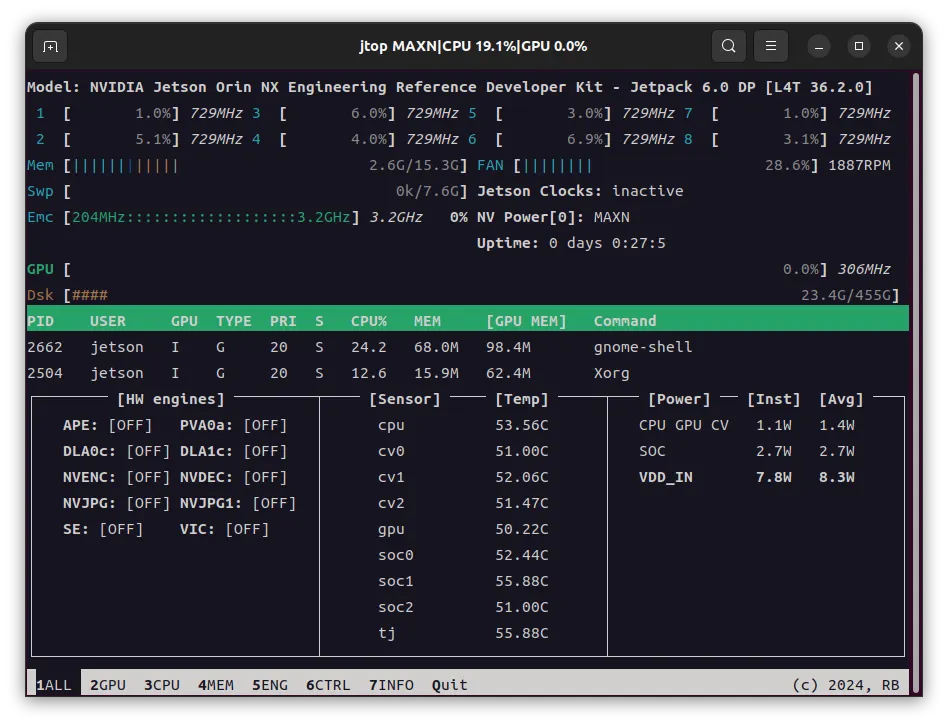The height and width of the screenshot is (725, 948).
Task: Click the GPU MEM column header
Action: (x=526, y=321)
